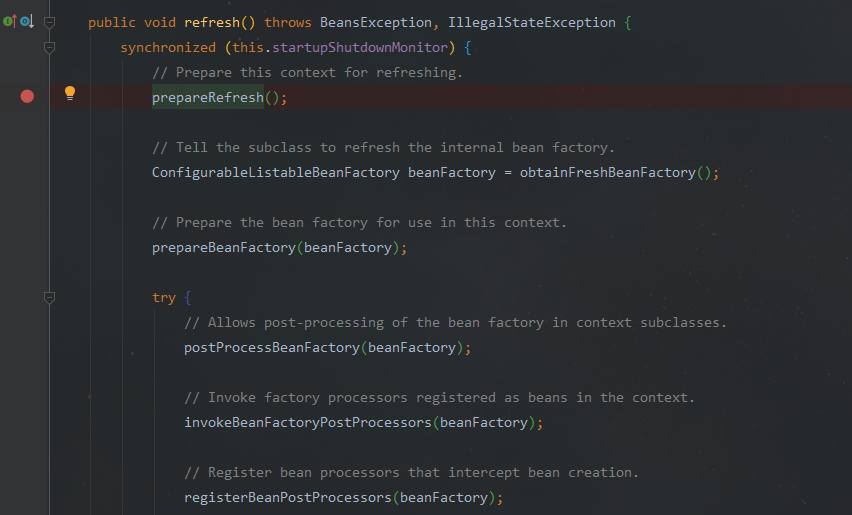Screen dimensions: 852x515
Task: Open the yellow lightbulb quick-fix icon
Action: 70,93
